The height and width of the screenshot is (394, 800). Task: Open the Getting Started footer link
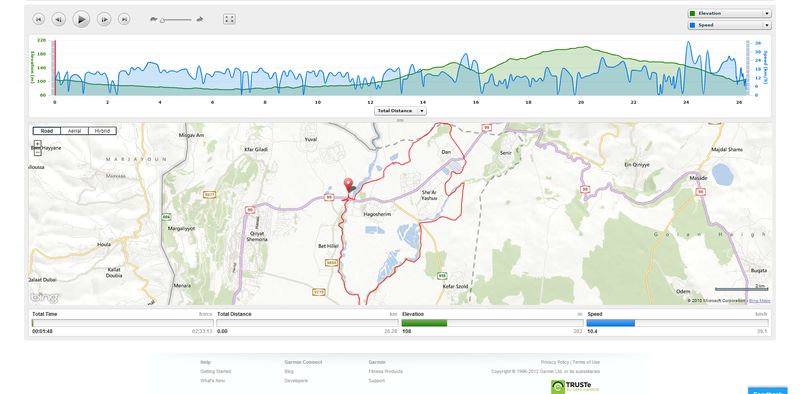[x=215, y=372]
